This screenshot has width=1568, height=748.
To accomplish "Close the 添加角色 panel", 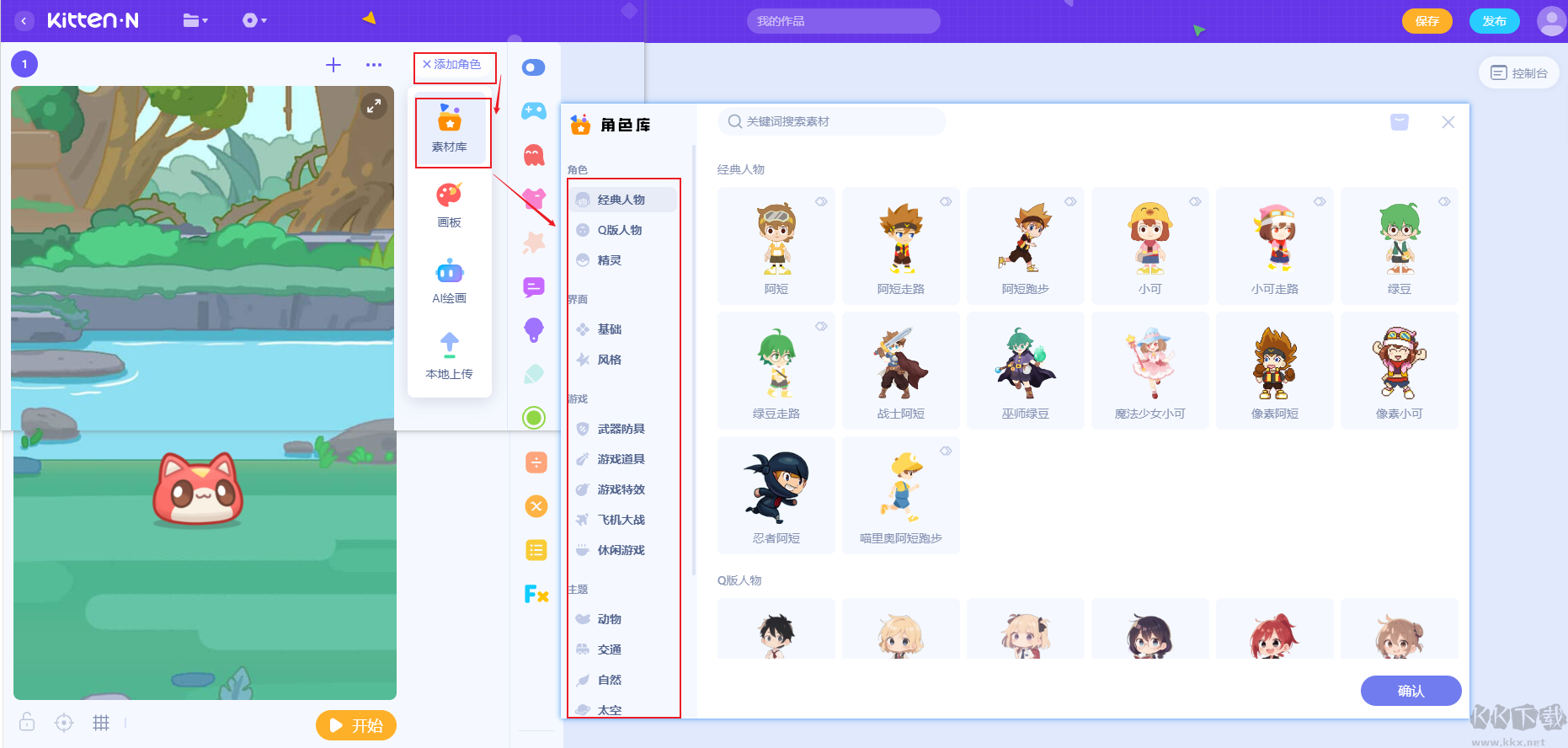I will pyautogui.click(x=427, y=64).
